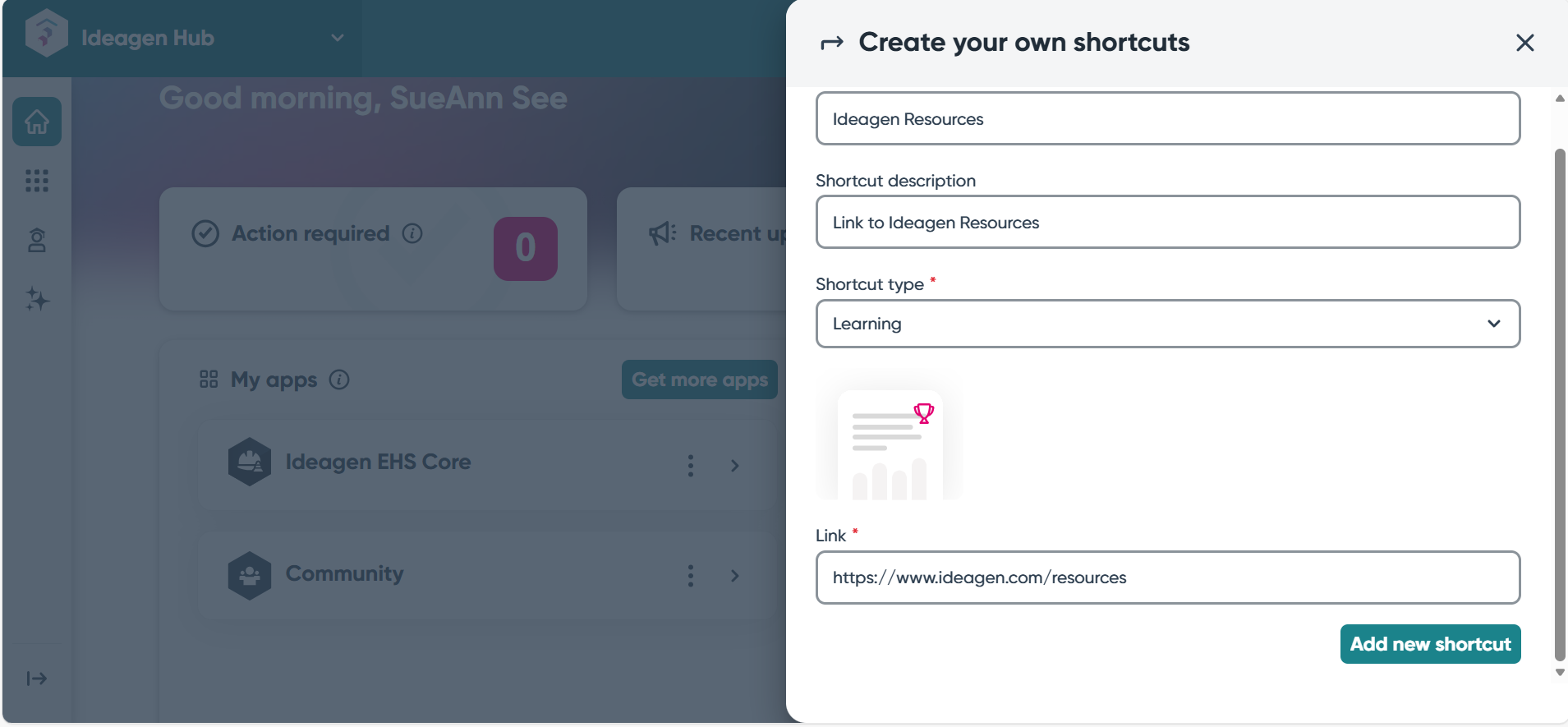Click the My apps info icon
This screenshot has height=727, width=1568.
[339, 380]
